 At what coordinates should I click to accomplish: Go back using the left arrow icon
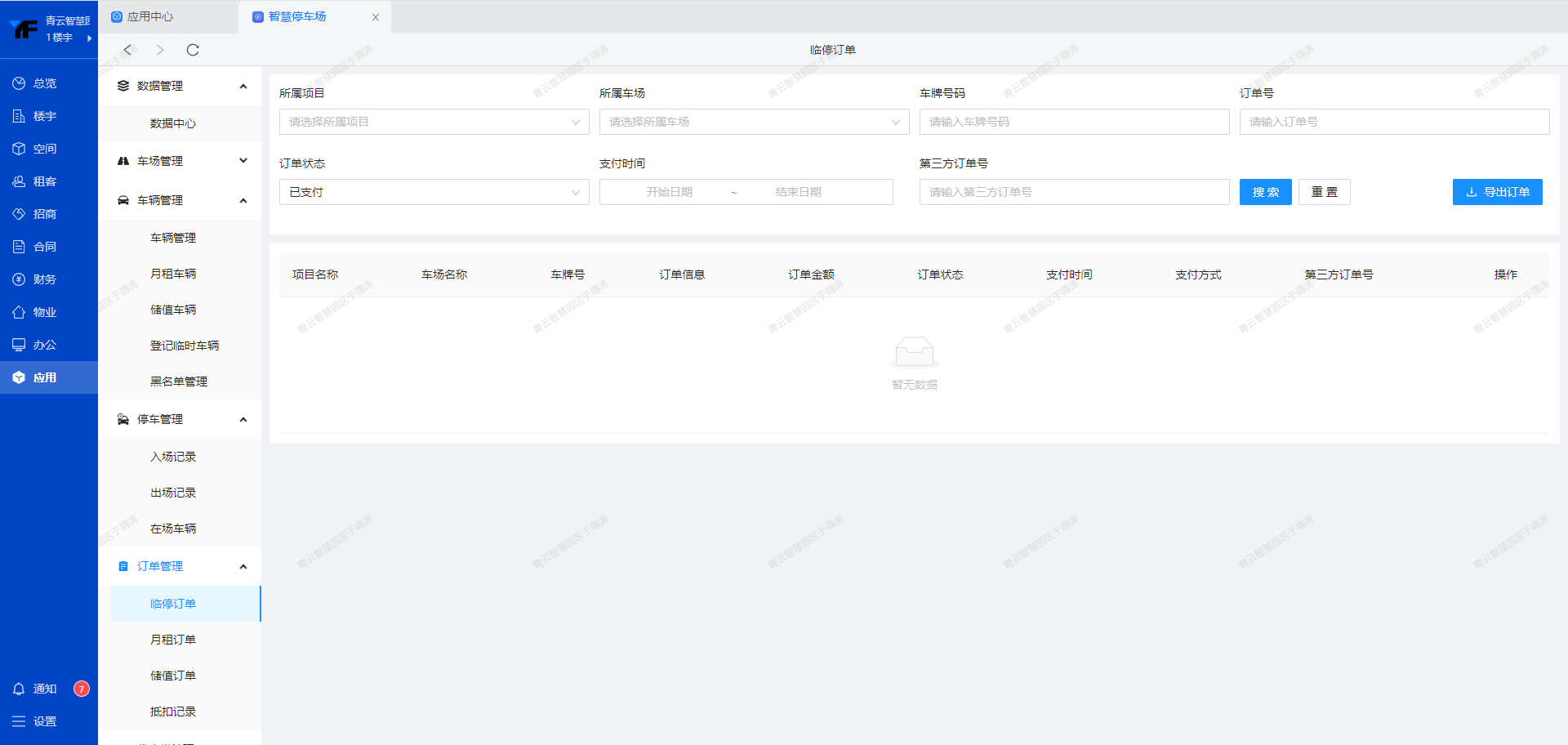[x=127, y=50]
